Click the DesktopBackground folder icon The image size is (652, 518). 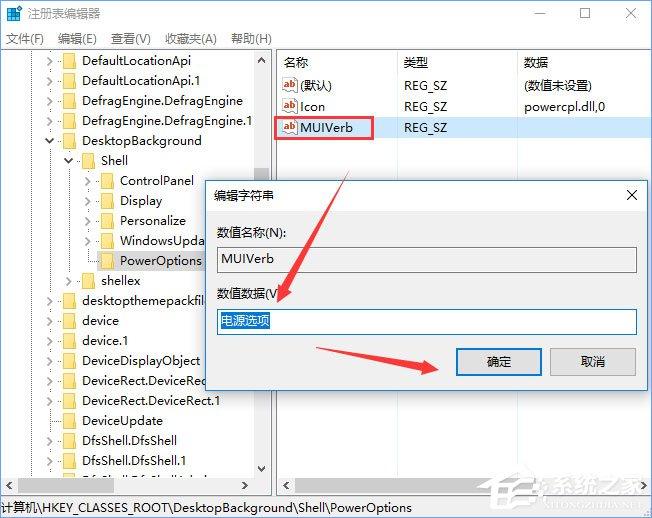pos(69,141)
